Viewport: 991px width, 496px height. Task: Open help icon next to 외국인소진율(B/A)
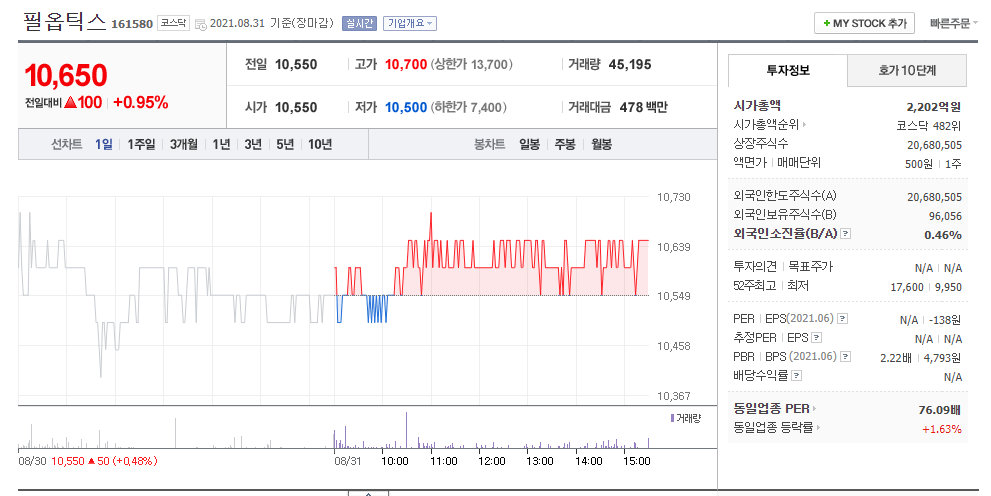tap(846, 234)
